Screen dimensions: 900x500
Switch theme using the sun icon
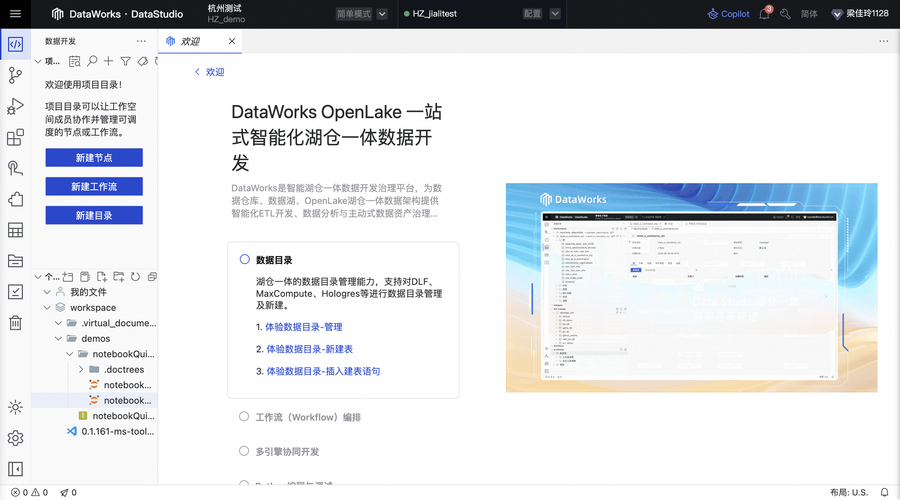click(x=15, y=407)
